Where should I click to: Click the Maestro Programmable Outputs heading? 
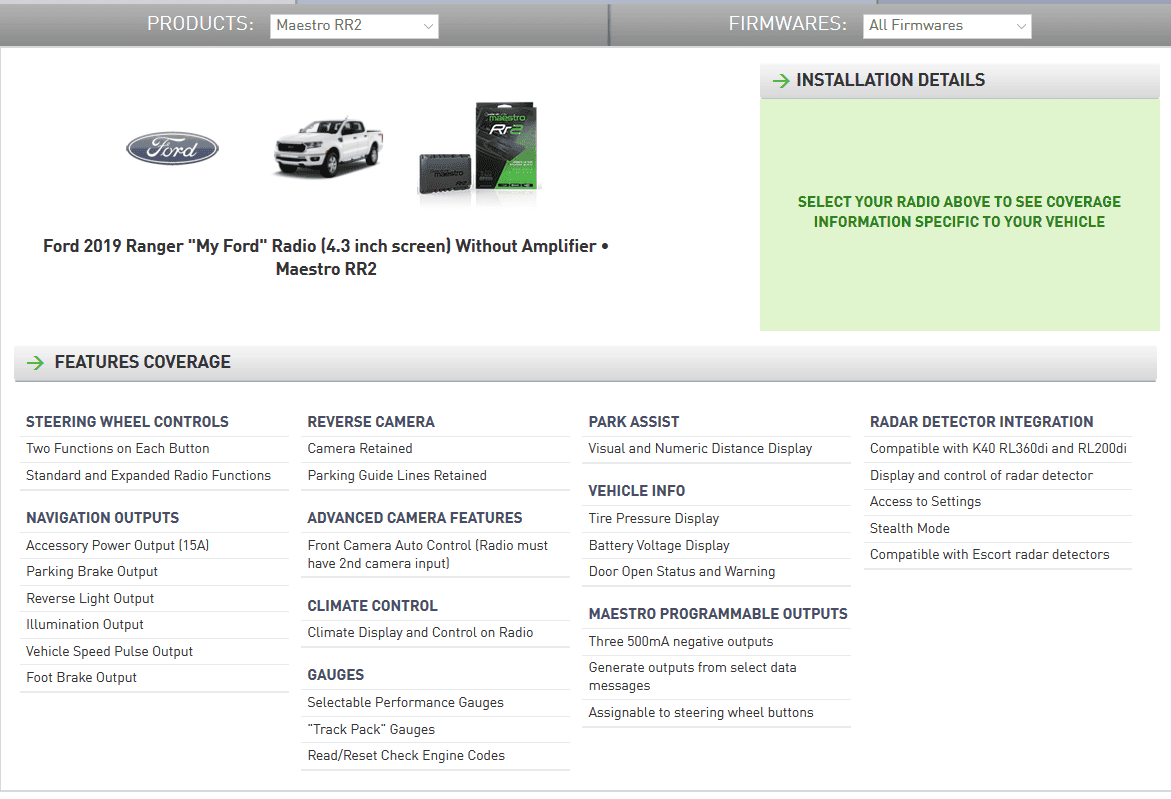pyautogui.click(x=718, y=615)
